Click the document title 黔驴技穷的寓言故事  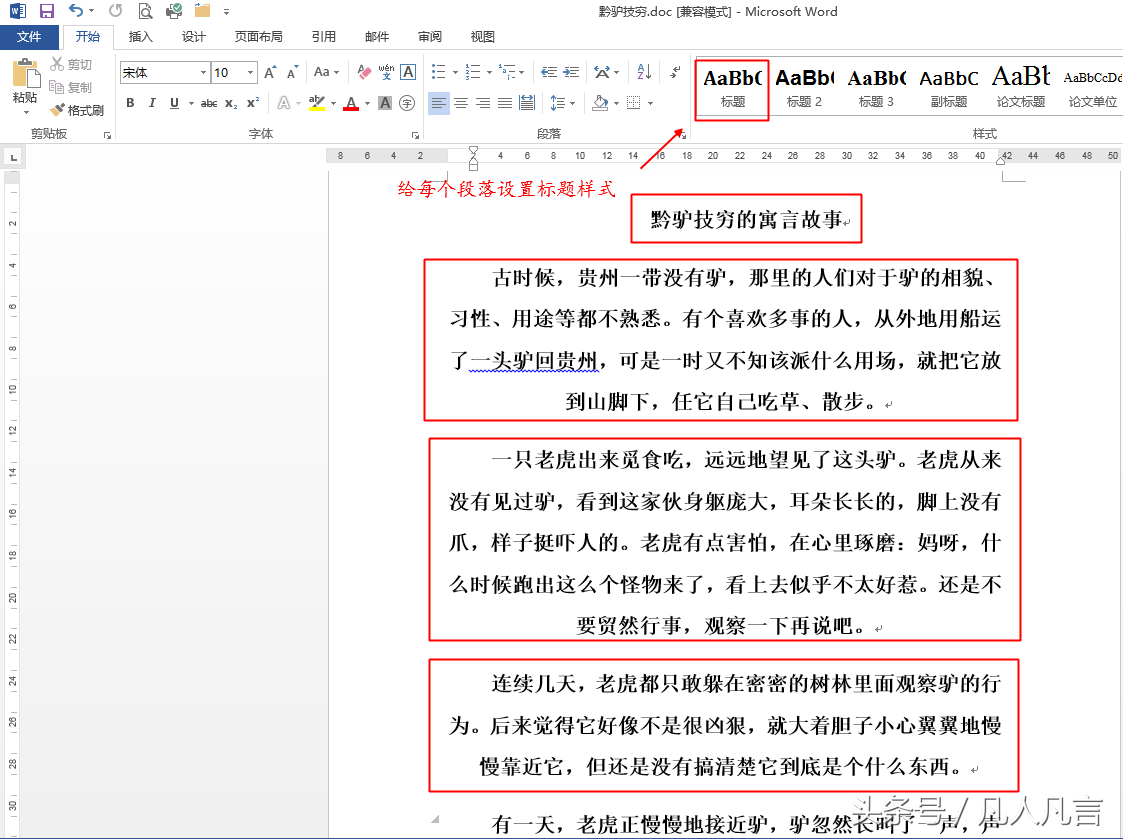coord(746,219)
